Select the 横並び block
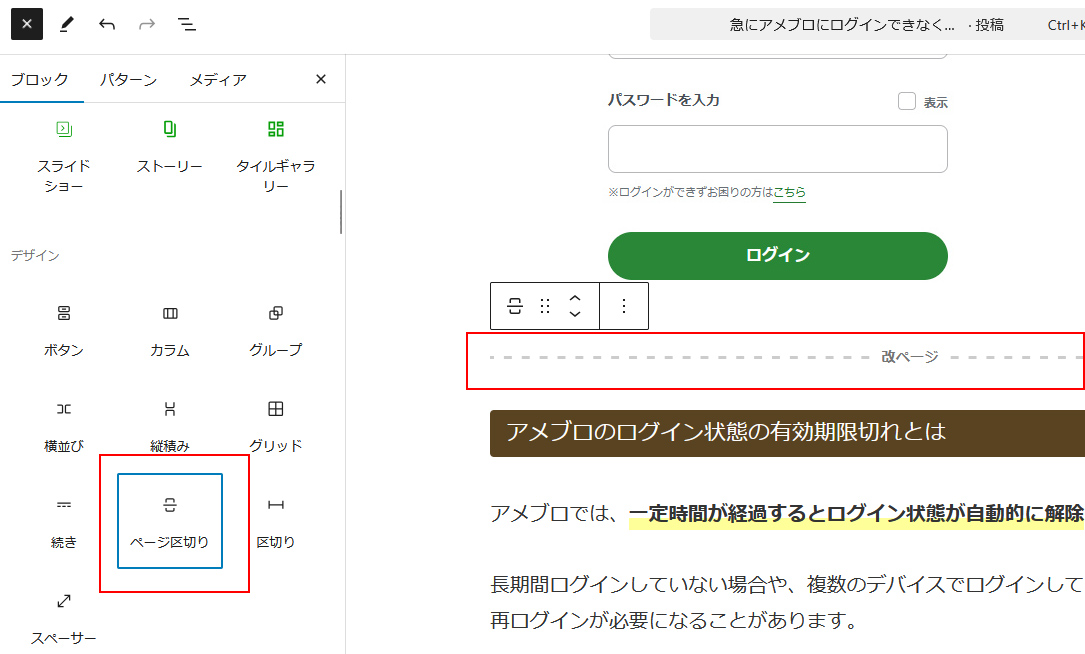This screenshot has height=654, width=1085. (63, 409)
